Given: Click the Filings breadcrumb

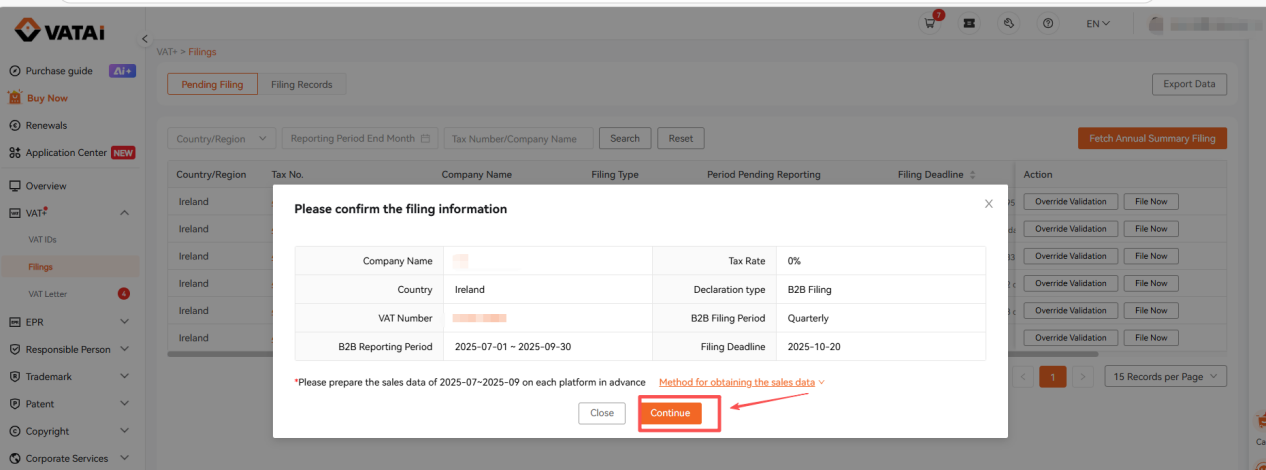Looking at the screenshot, I should 202,52.
